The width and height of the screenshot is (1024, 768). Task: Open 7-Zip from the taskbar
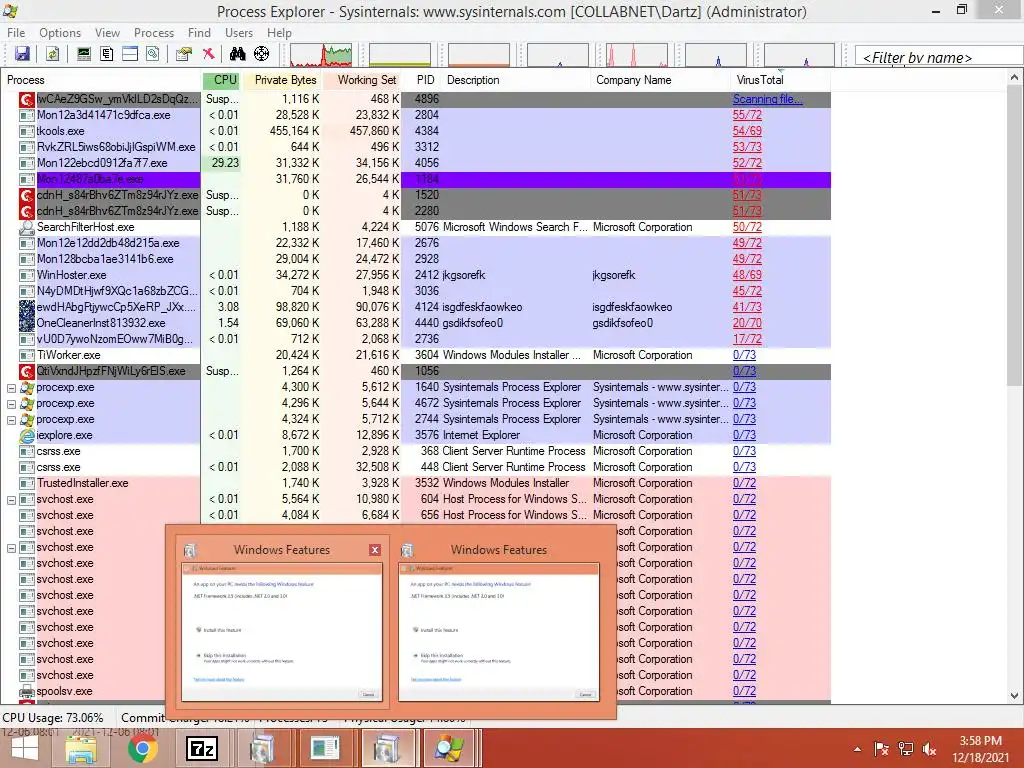pos(202,748)
